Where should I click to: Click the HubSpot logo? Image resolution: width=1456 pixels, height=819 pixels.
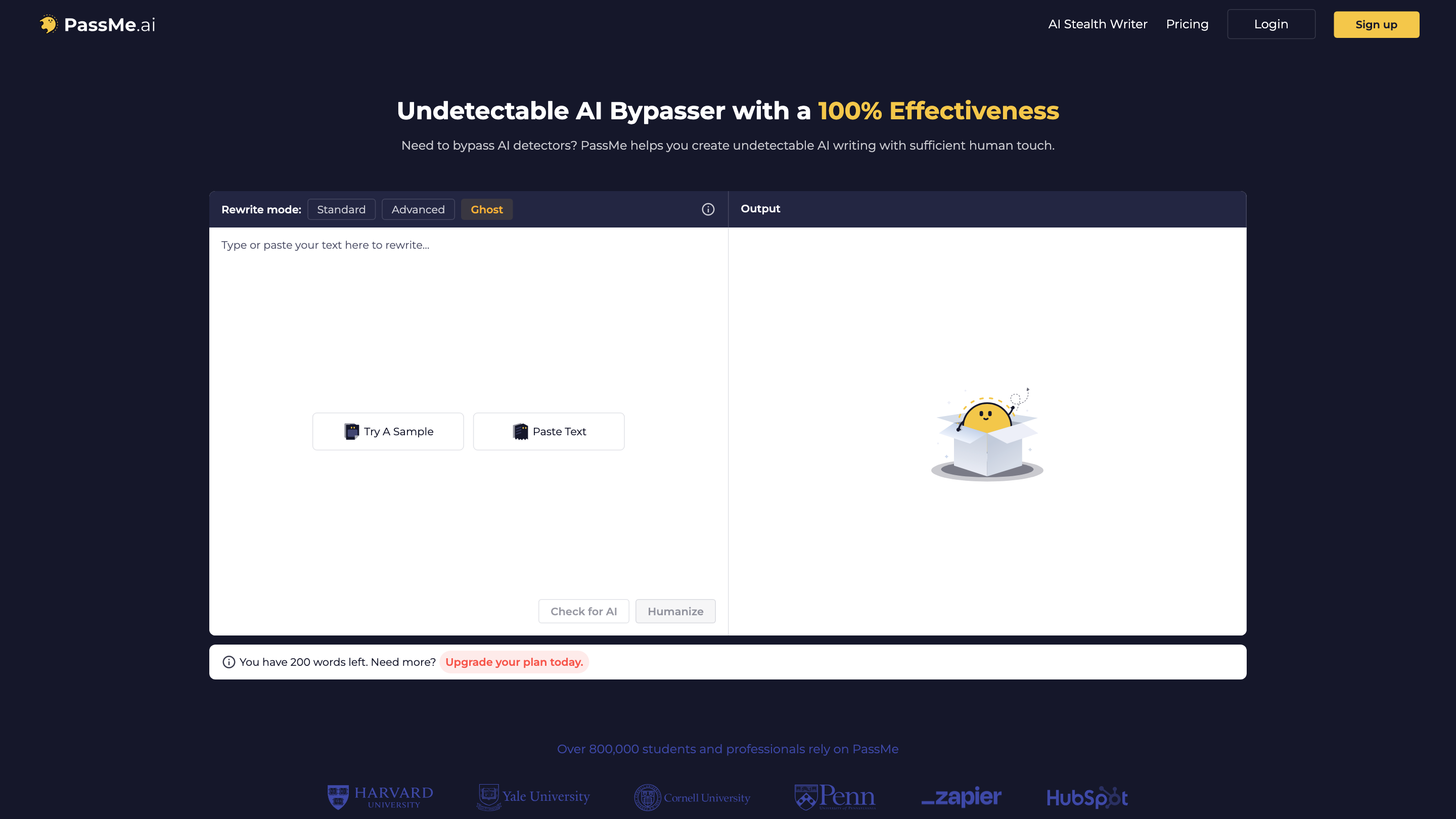1086,797
